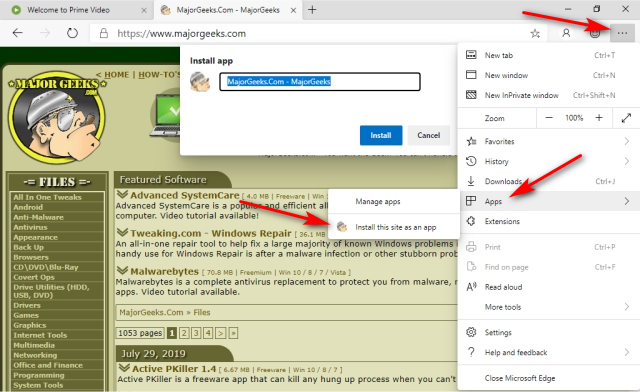Open Networking category link

(x=35, y=355)
